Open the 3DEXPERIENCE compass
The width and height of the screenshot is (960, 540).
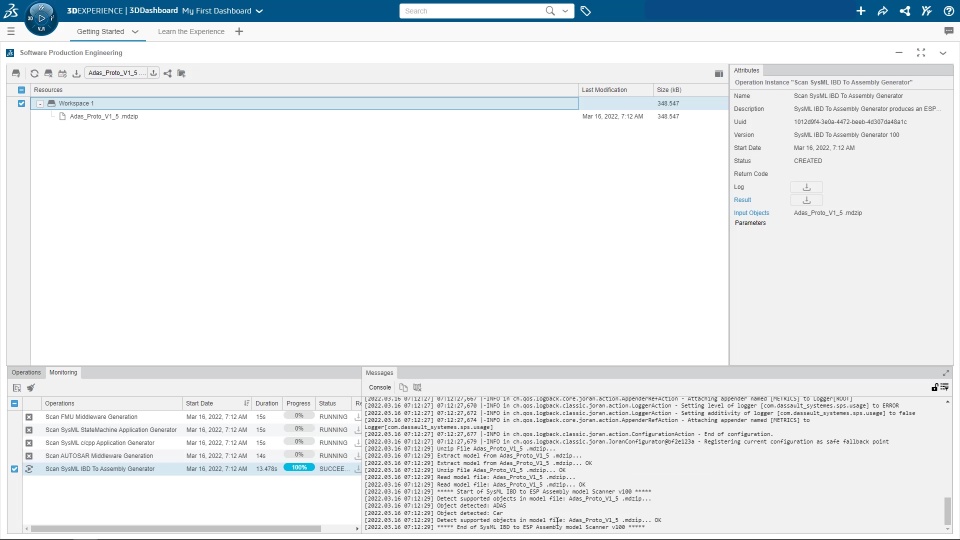[41, 18]
